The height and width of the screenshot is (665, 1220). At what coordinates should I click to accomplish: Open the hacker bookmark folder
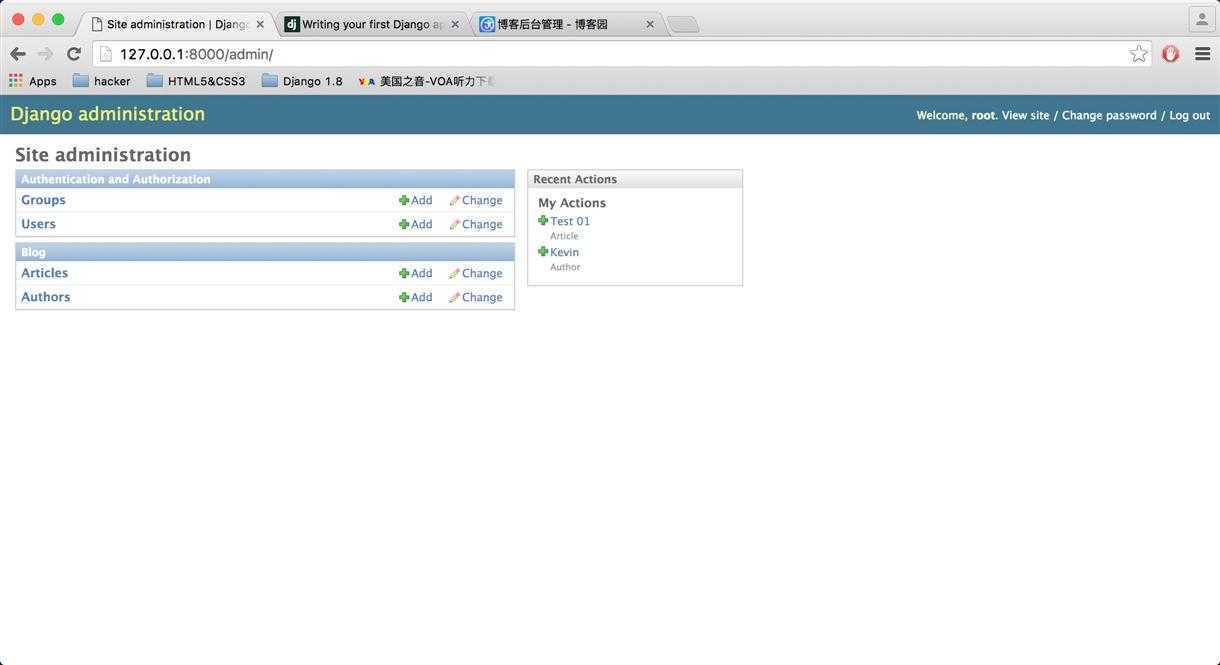[102, 81]
